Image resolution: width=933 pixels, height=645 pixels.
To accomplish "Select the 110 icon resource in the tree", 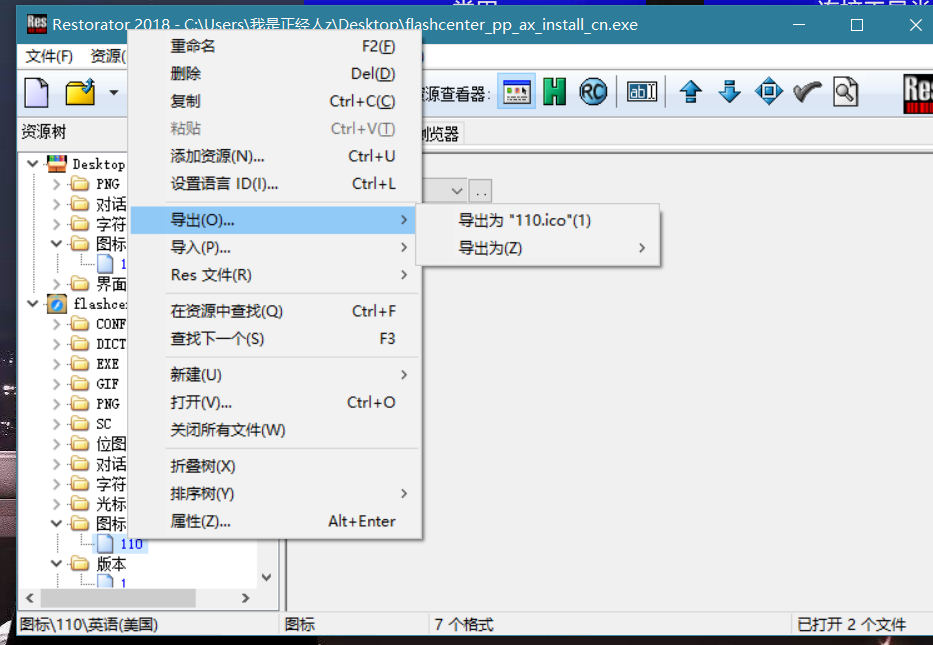I will pyautogui.click(x=131, y=544).
